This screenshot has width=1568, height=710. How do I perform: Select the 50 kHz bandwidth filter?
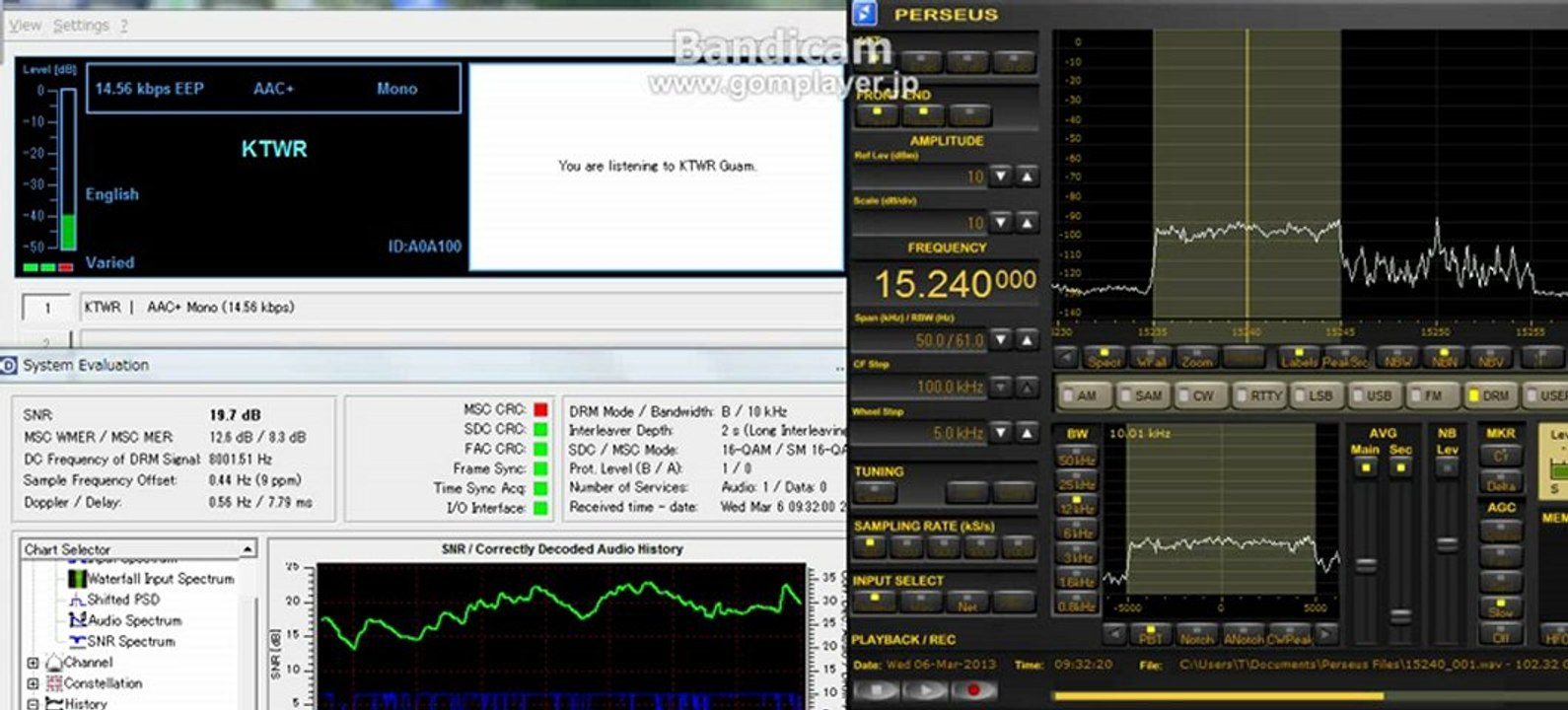(1076, 458)
